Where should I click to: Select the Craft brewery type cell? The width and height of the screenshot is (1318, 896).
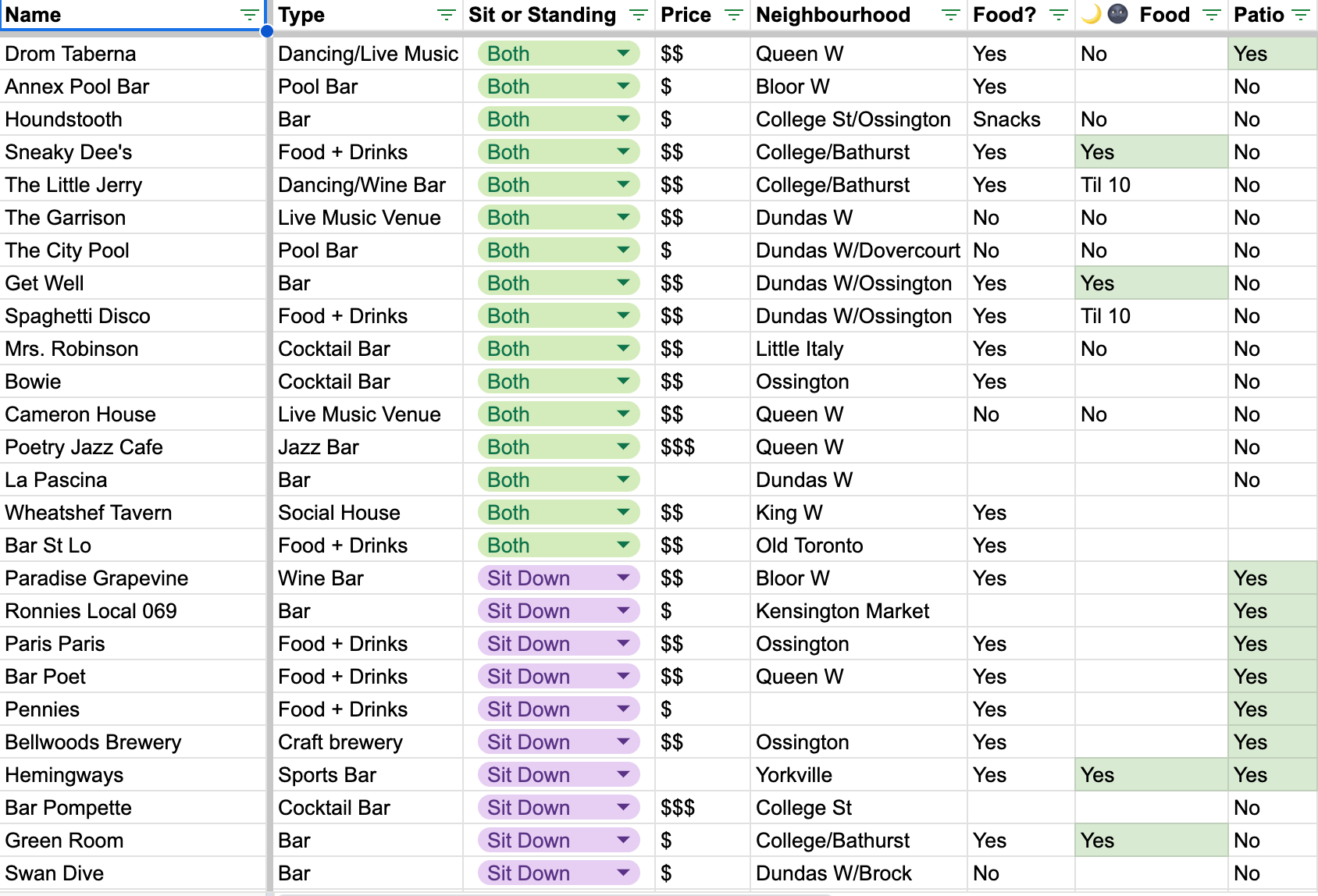coord(367,742)
